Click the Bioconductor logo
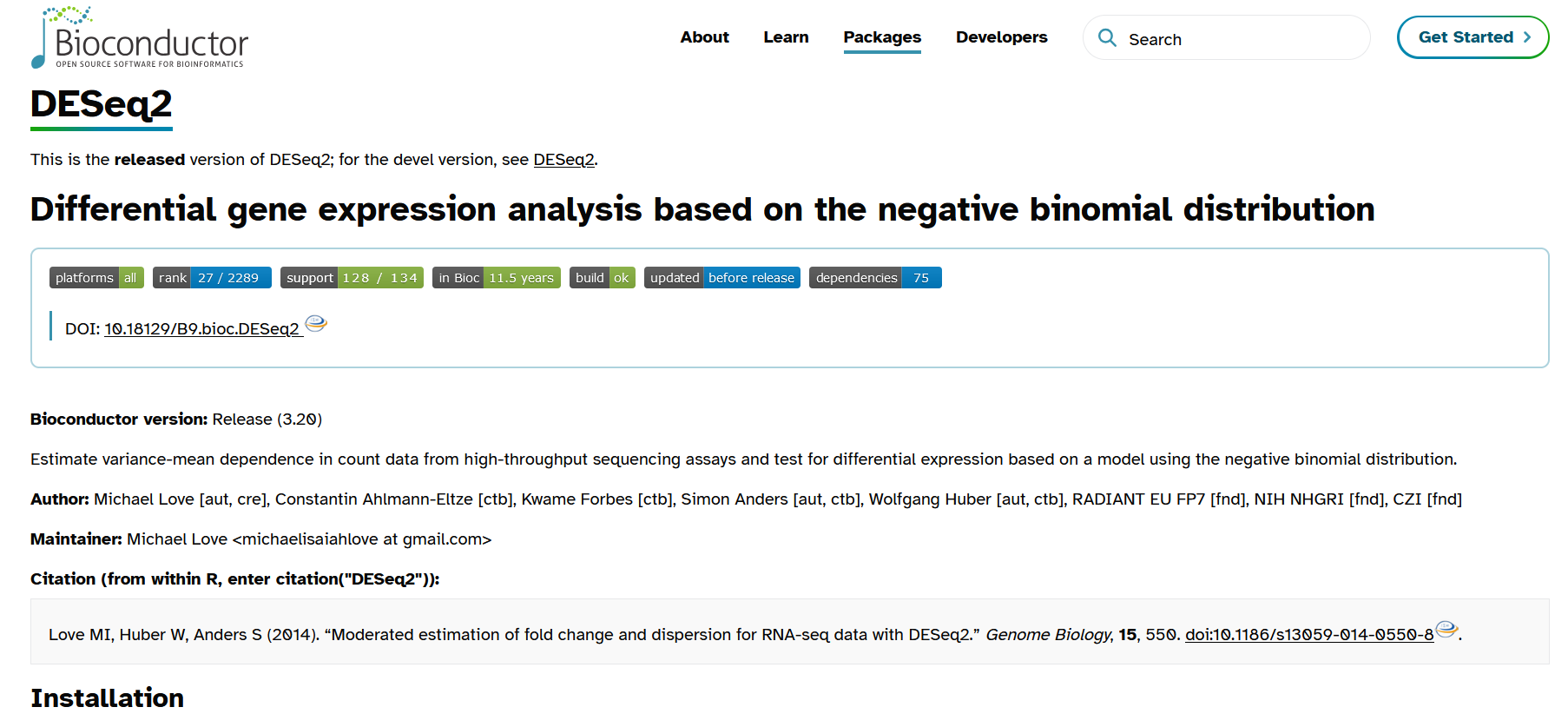Image resolution: width=1568 pixels, height=727 pixels. point(140,37)
